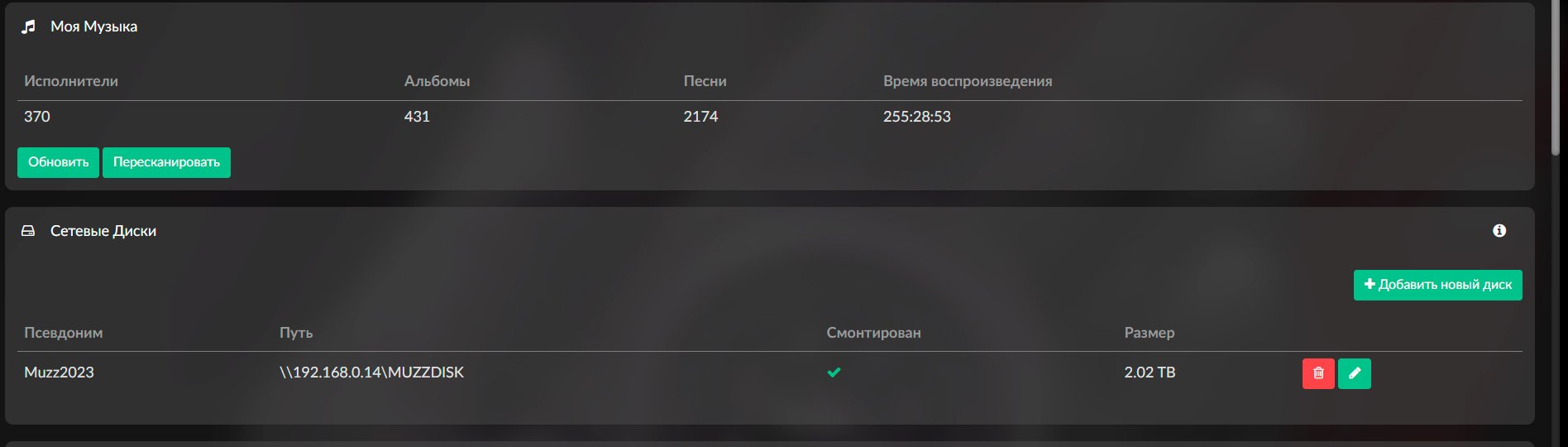The width and height of the screenshot is (1568, 447).
Task: Edit the Muzz2023 drive with pencil icon
Action: [1355, 373]
